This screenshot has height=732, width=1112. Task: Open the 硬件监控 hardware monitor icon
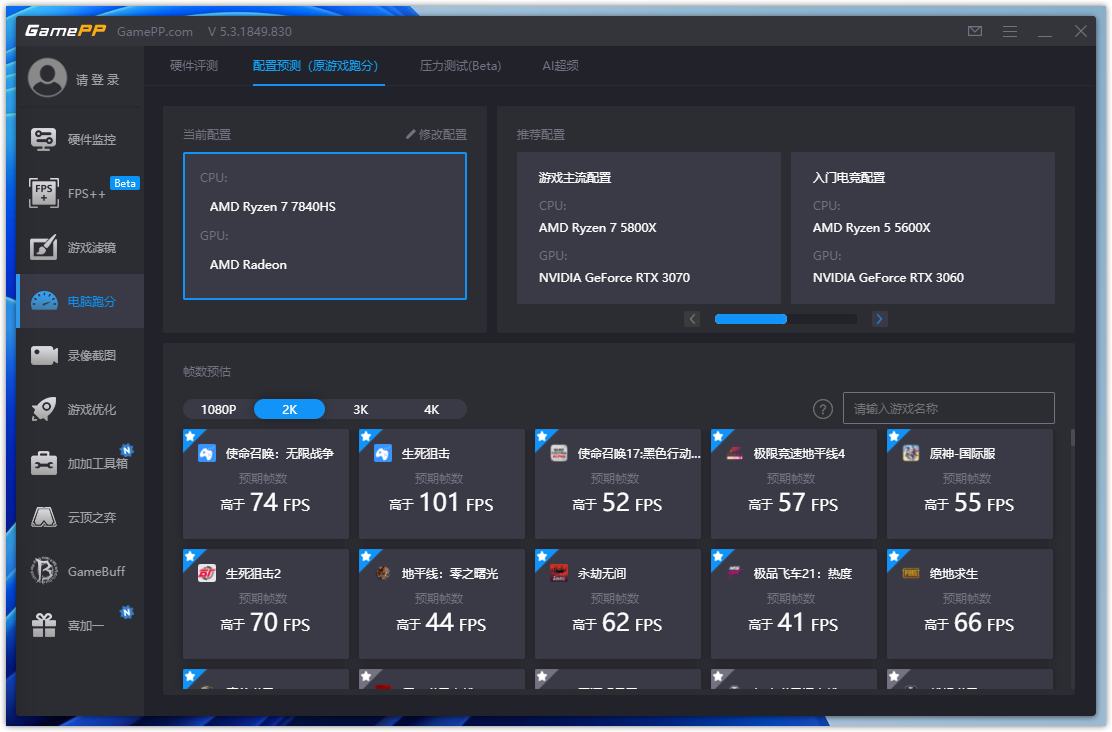[x=43, y=139]
